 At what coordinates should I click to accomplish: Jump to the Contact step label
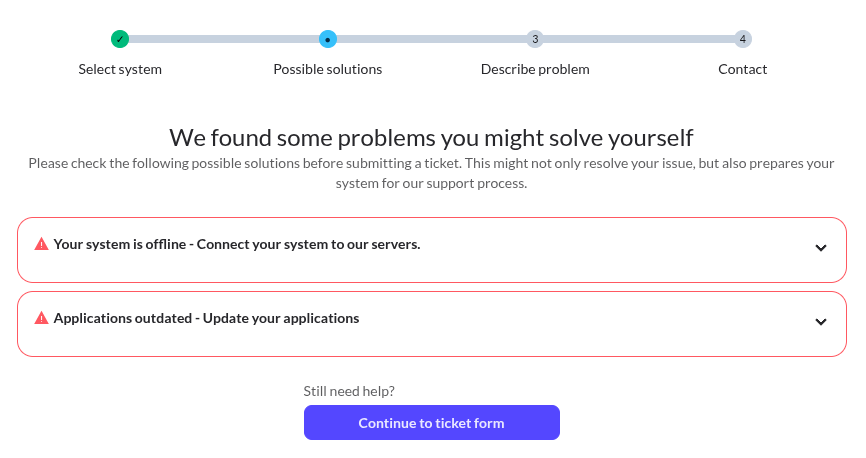pyautogui.click(x=742, y=70)
